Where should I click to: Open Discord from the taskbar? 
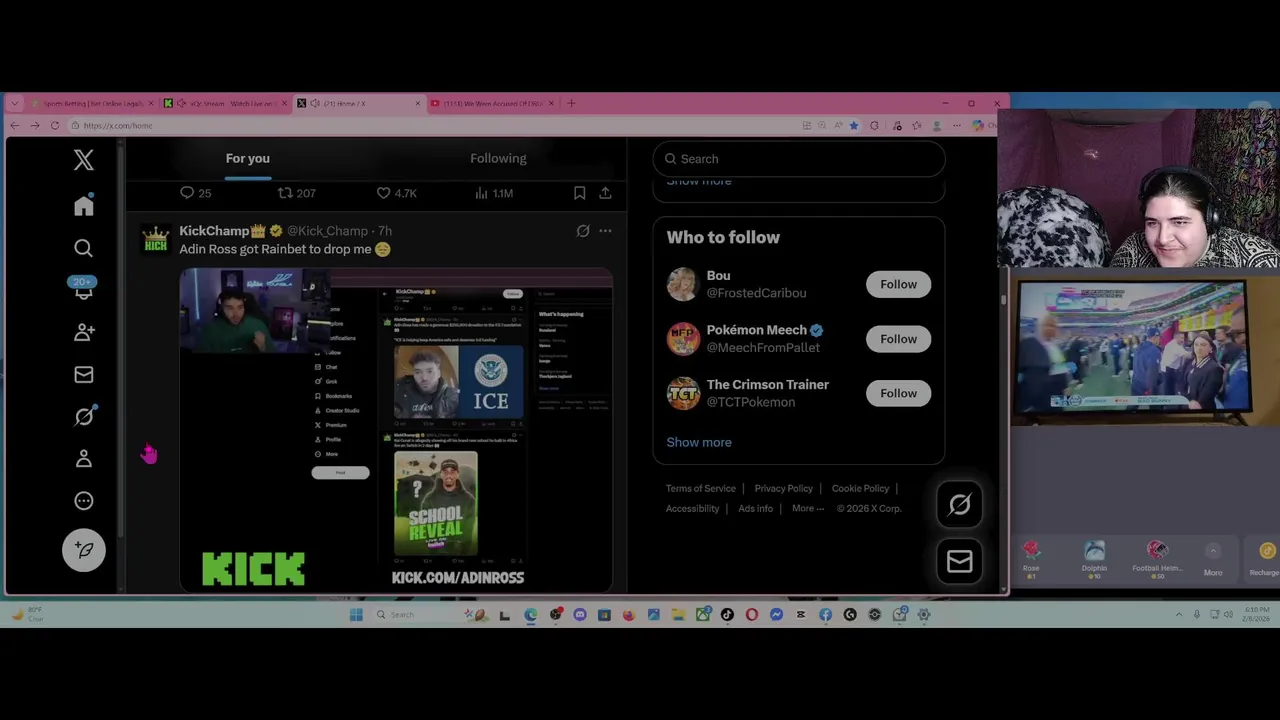pyautogui.click(x=580, y=615)
